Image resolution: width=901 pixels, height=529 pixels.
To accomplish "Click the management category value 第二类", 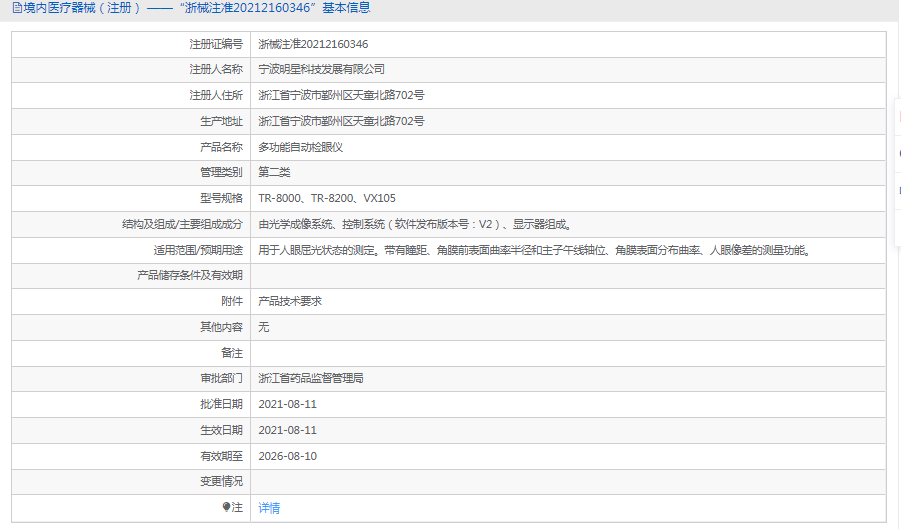I will tap(274, 172).
